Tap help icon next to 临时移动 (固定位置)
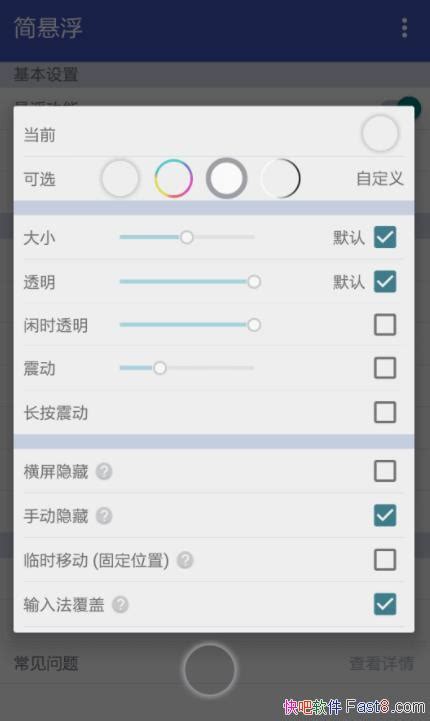The width and height of the screenshot is (430, 721). (185, 560)
